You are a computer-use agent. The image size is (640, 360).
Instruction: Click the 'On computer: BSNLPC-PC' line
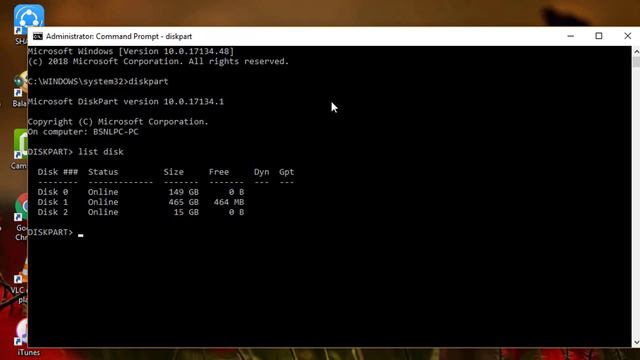(x=83, y=132)
